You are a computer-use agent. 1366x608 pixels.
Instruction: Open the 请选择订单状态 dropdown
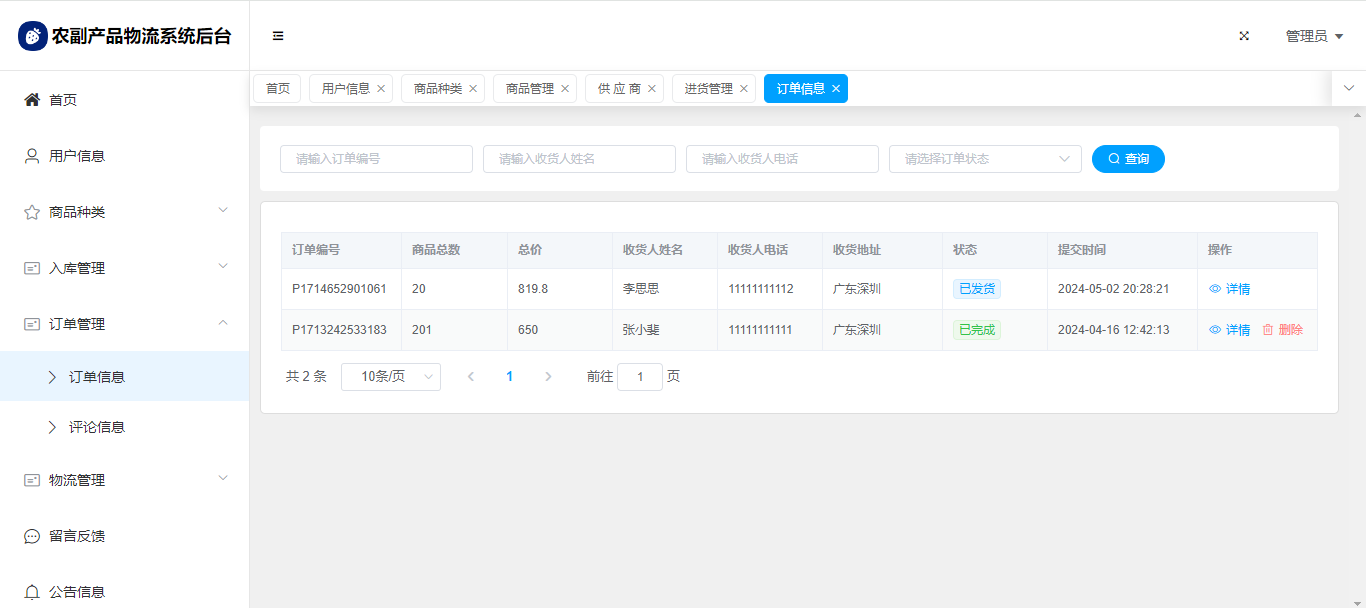tap(984, 159)
